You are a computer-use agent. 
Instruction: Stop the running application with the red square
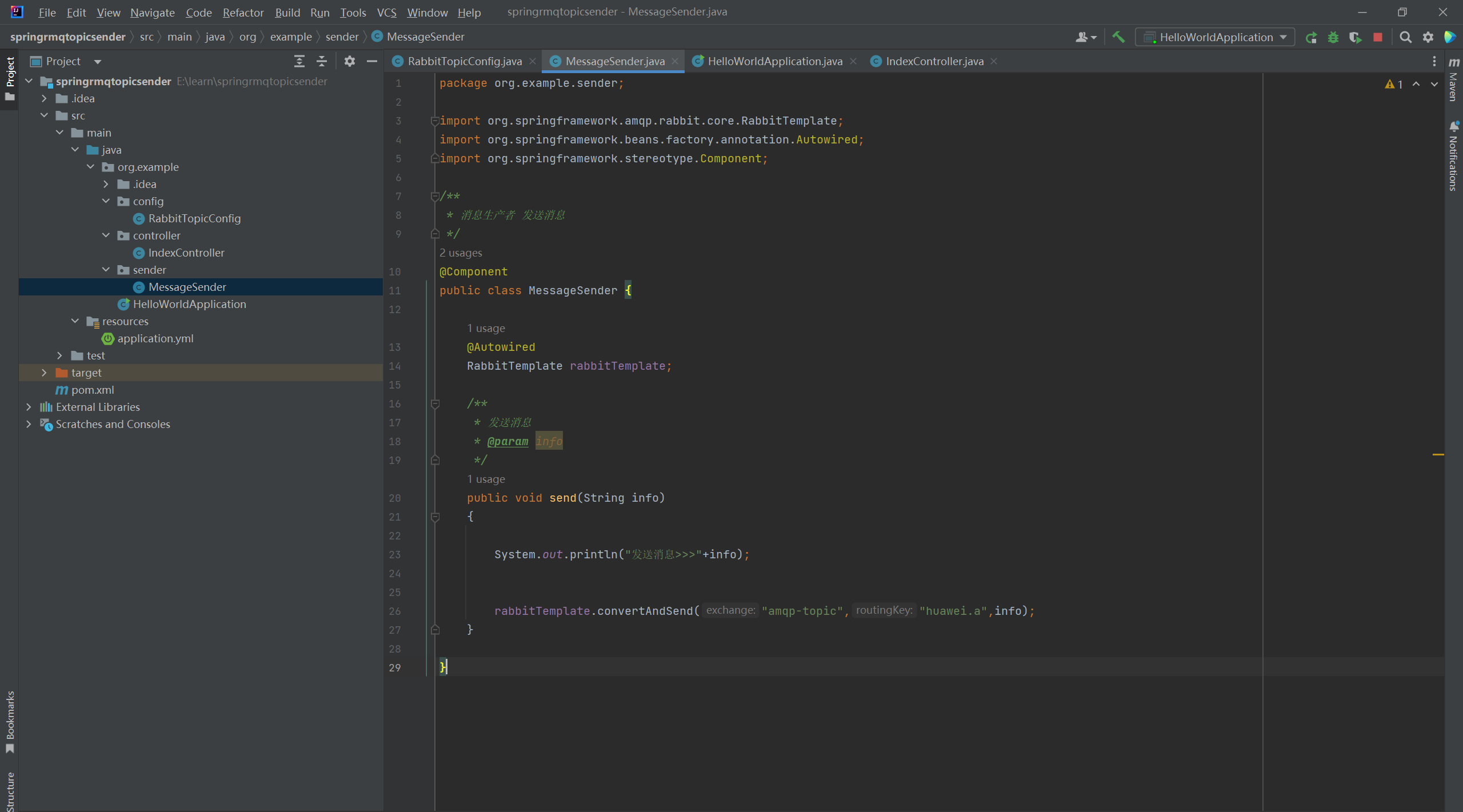pos(1378,37)
